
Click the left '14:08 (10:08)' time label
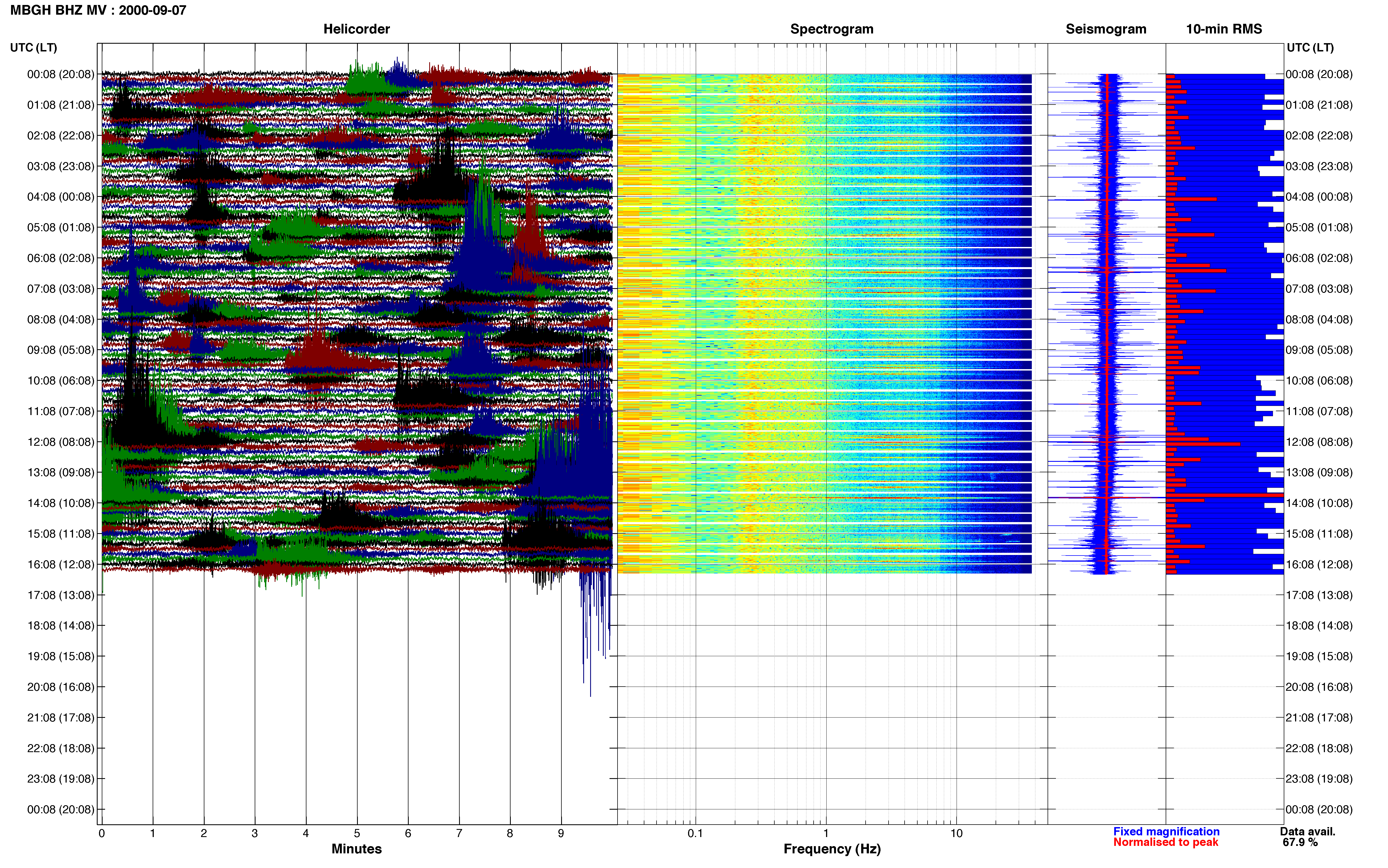(x=61, y=503)
